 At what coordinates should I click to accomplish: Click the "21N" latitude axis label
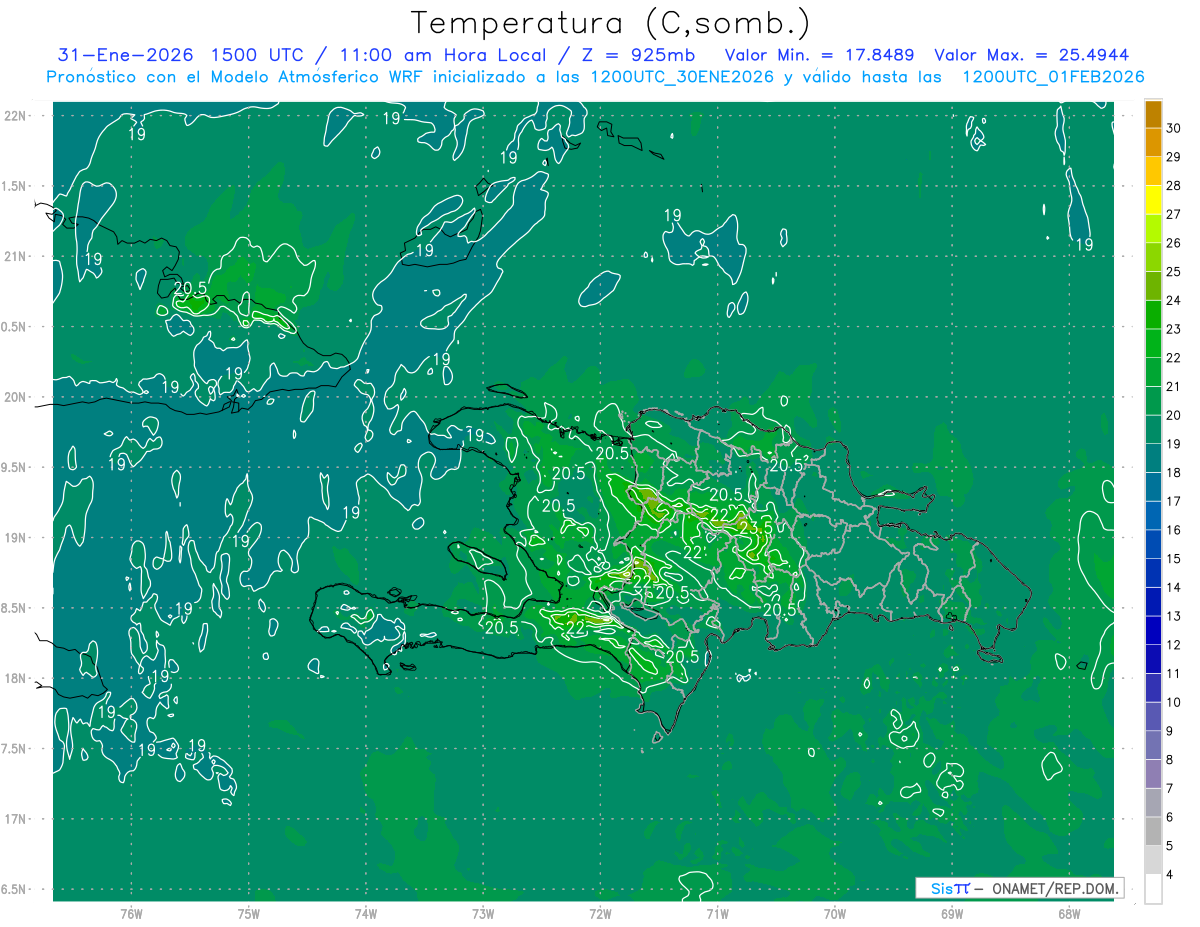[17, 256]
